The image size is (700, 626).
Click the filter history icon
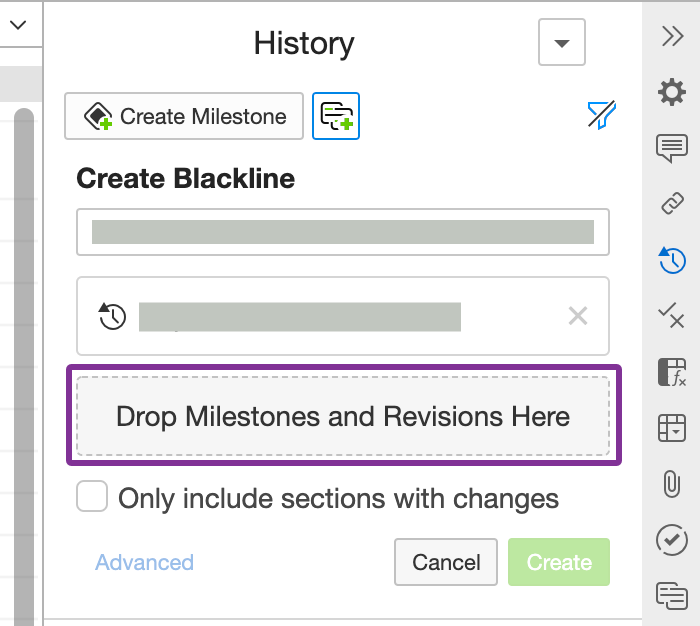(x=601, y=116)
